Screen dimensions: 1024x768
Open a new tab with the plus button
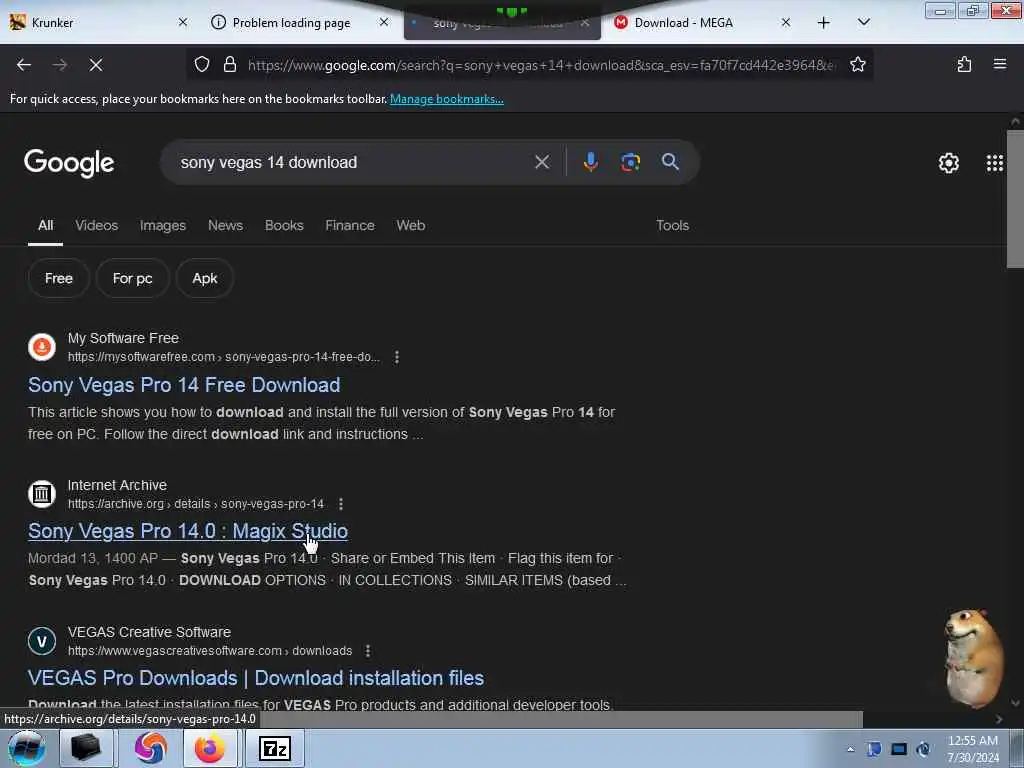tap(824, 22)
